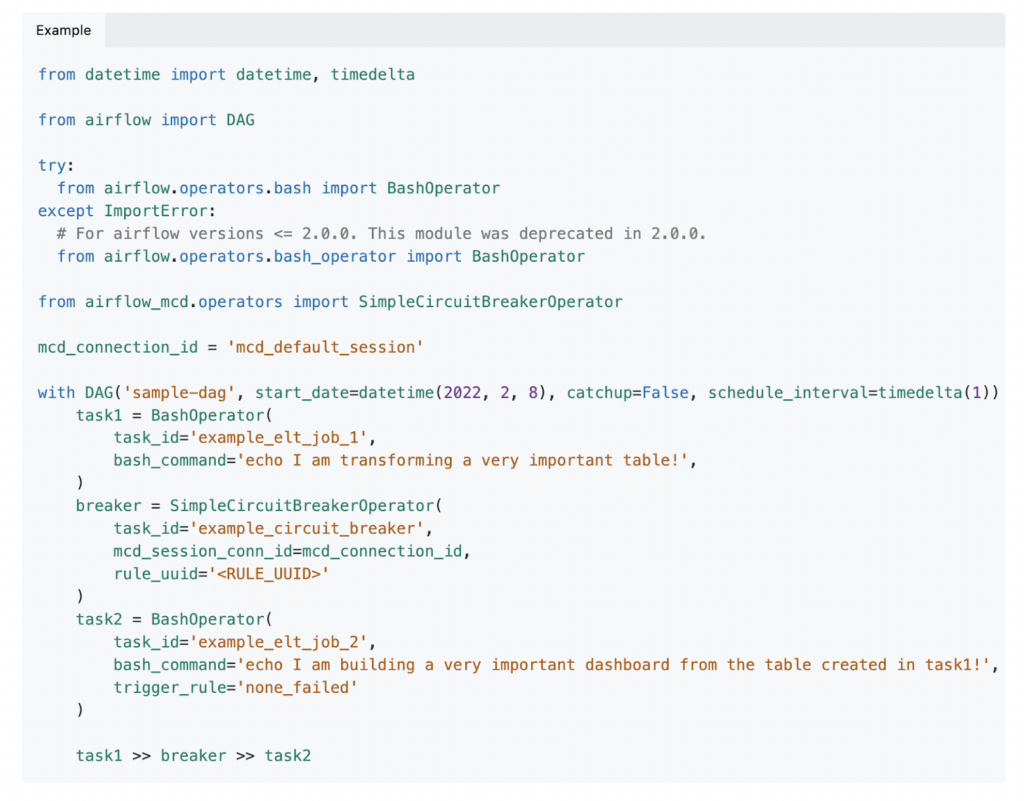Click the 'example_elt_job_1' task id
Viewport: 1024px width, 801px height.
(x=278, y=437)
